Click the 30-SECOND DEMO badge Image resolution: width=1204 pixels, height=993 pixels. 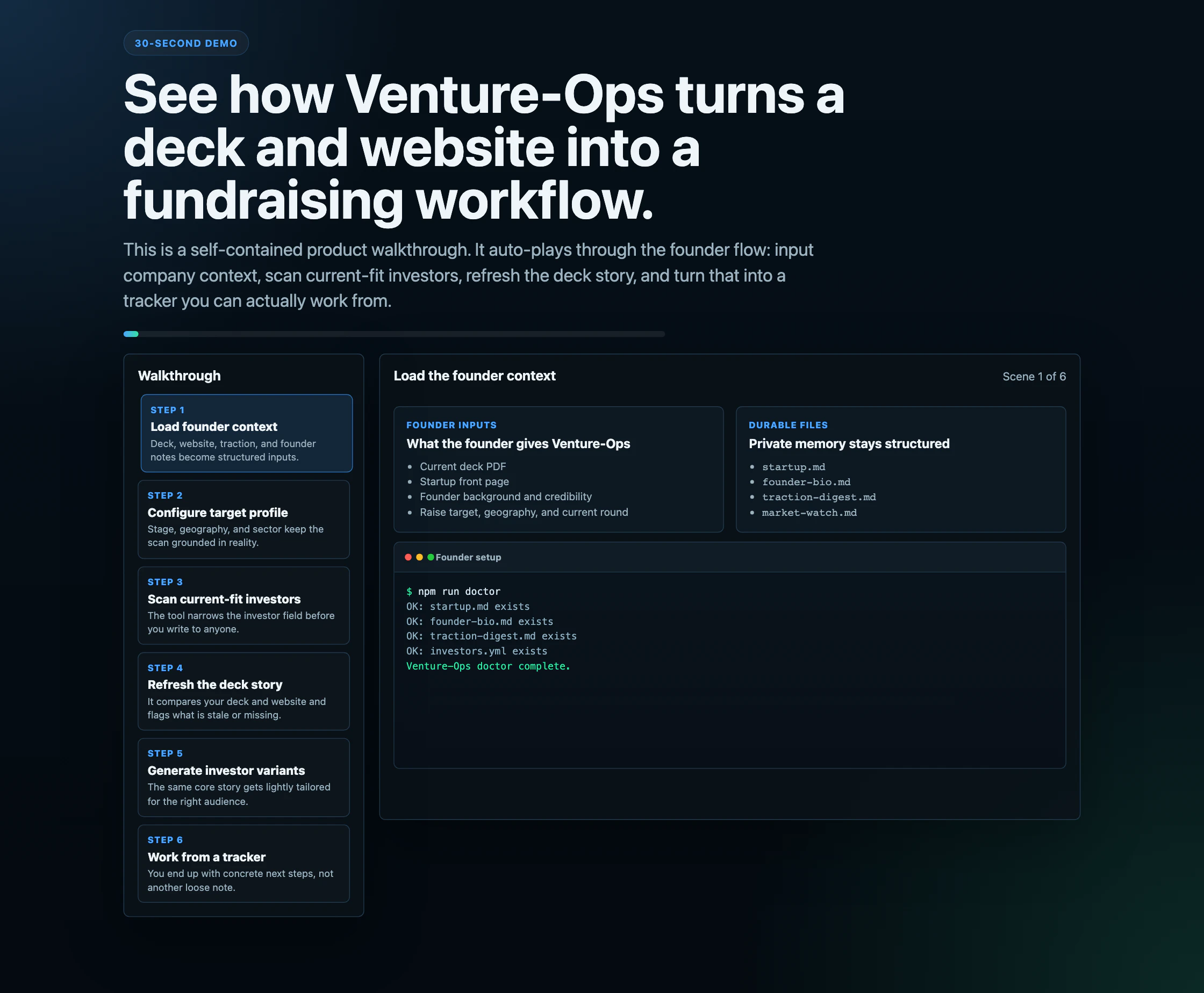point(186,43)
